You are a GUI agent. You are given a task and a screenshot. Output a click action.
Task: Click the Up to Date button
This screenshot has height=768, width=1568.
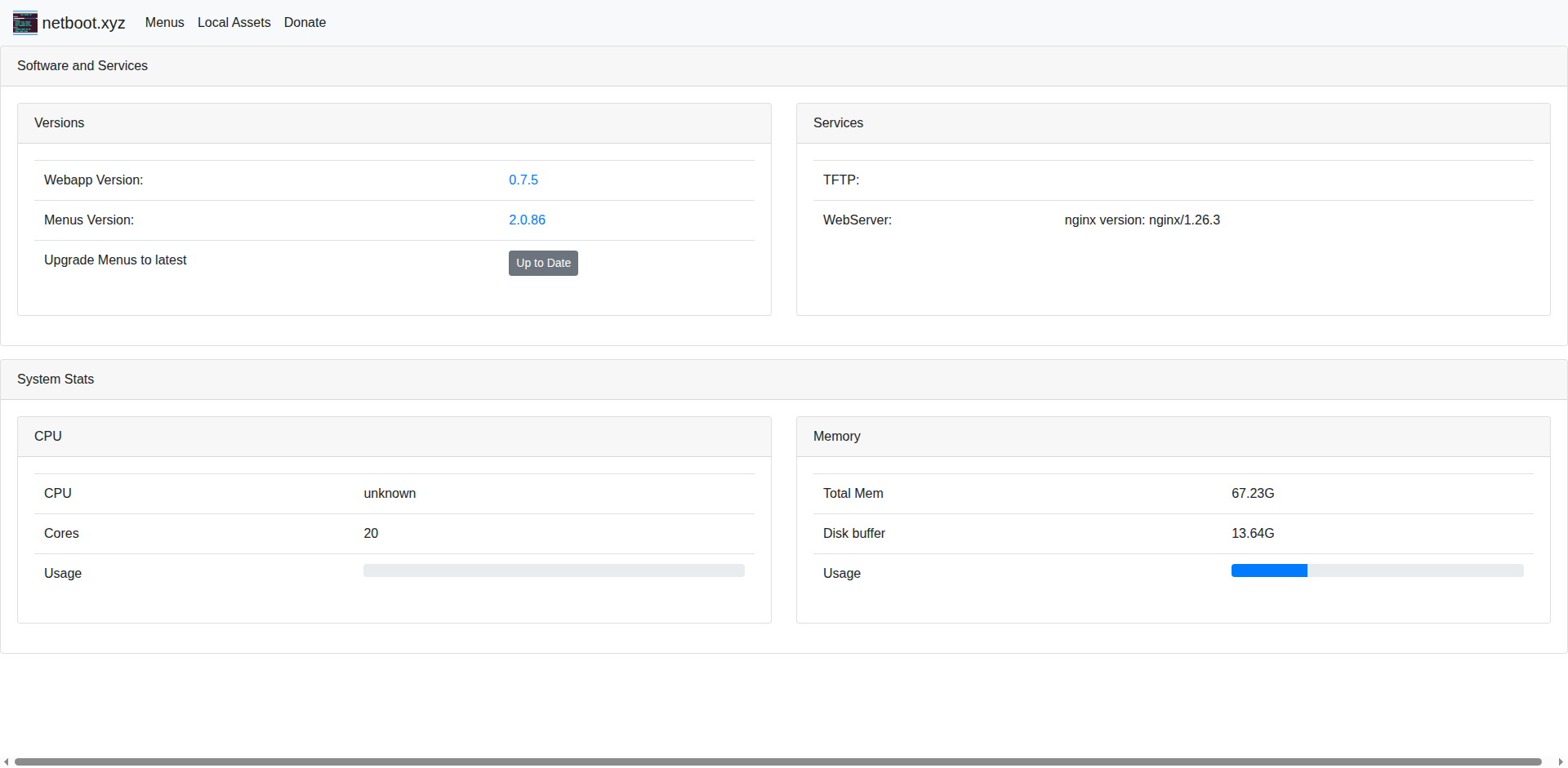(x=543, y=263)
